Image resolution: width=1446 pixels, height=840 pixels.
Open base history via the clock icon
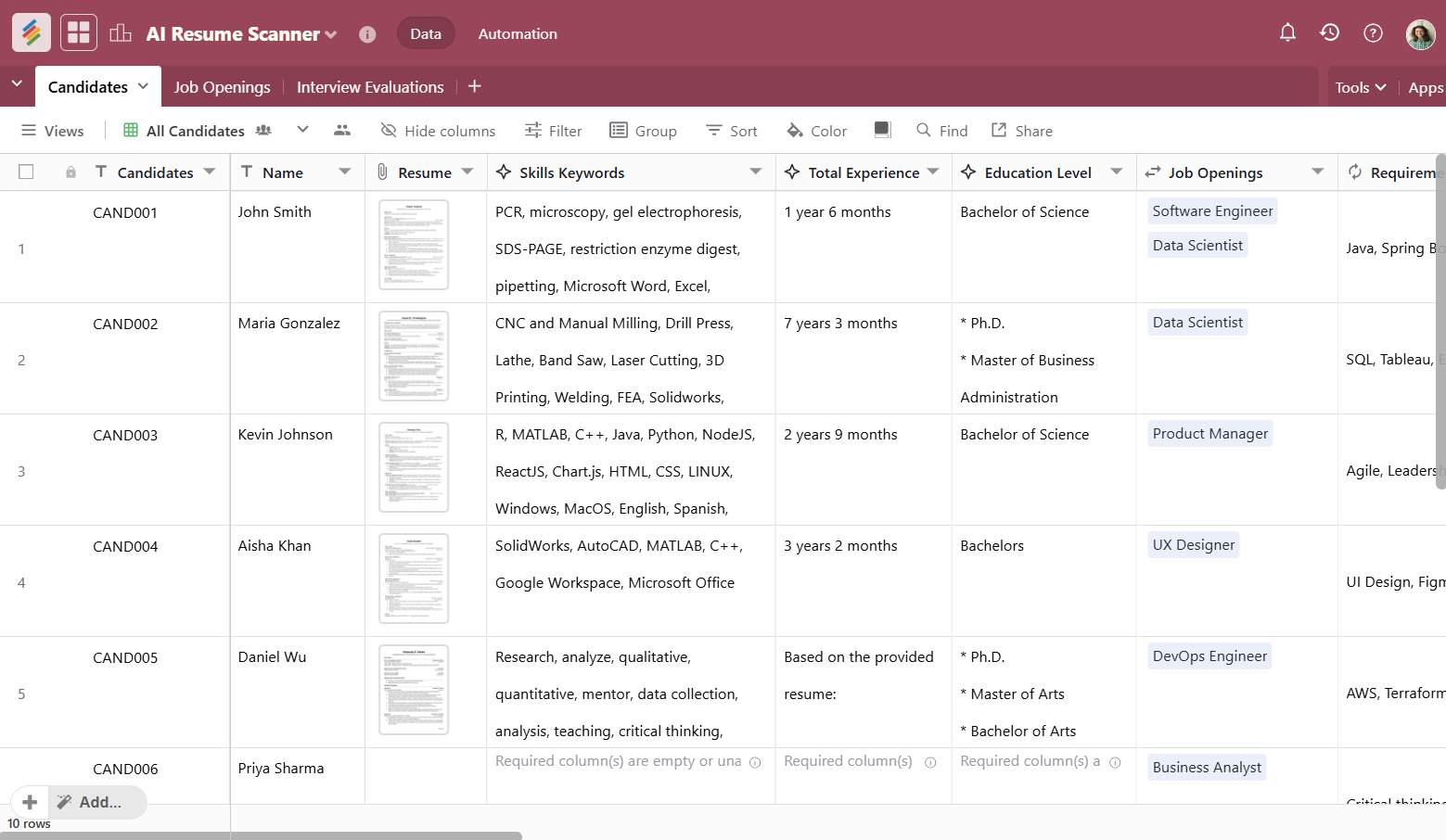[x=1330, y=32]
